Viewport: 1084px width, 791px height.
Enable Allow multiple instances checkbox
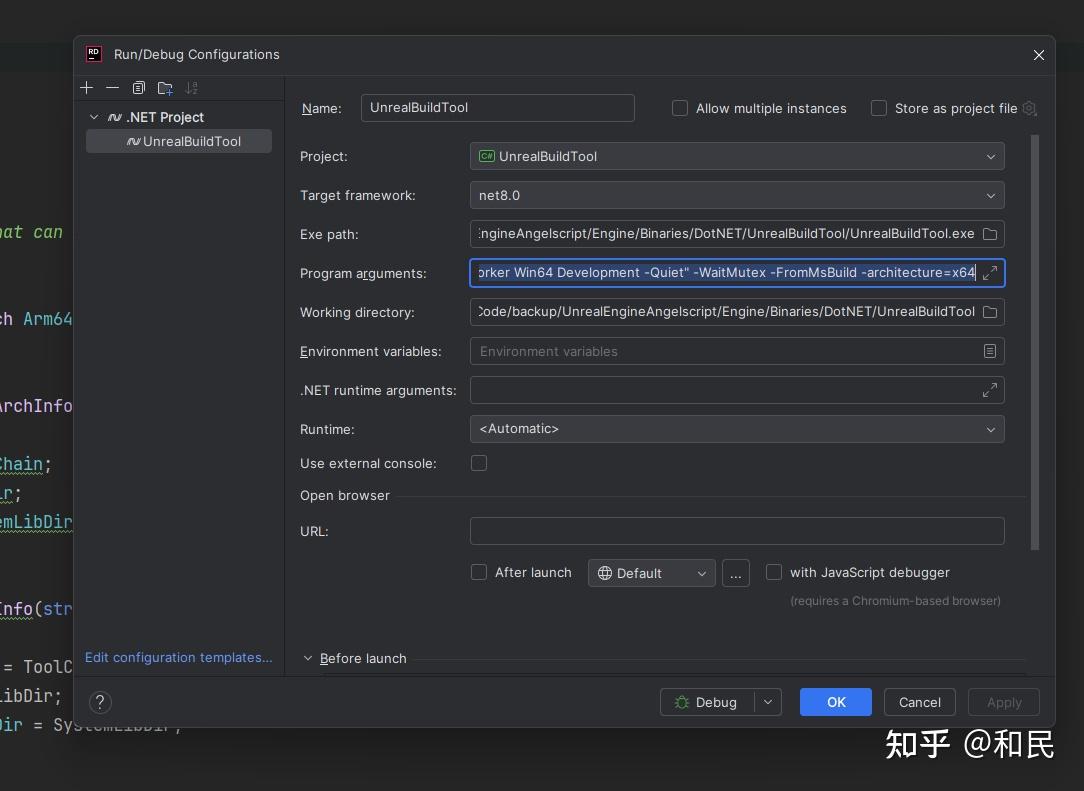click(x=680, y=108)
